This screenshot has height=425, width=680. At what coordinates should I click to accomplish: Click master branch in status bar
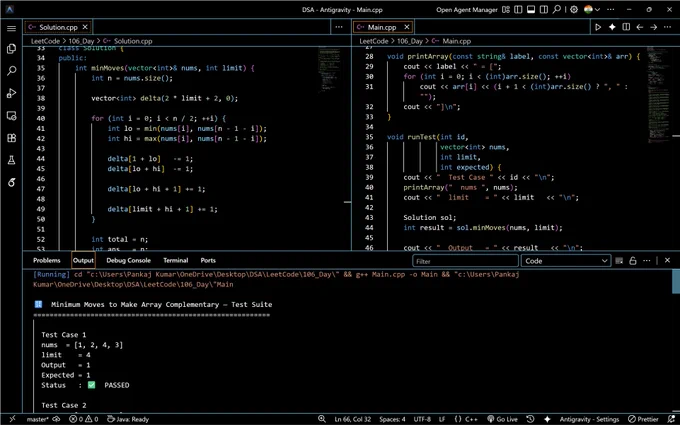tap(38, 419)
